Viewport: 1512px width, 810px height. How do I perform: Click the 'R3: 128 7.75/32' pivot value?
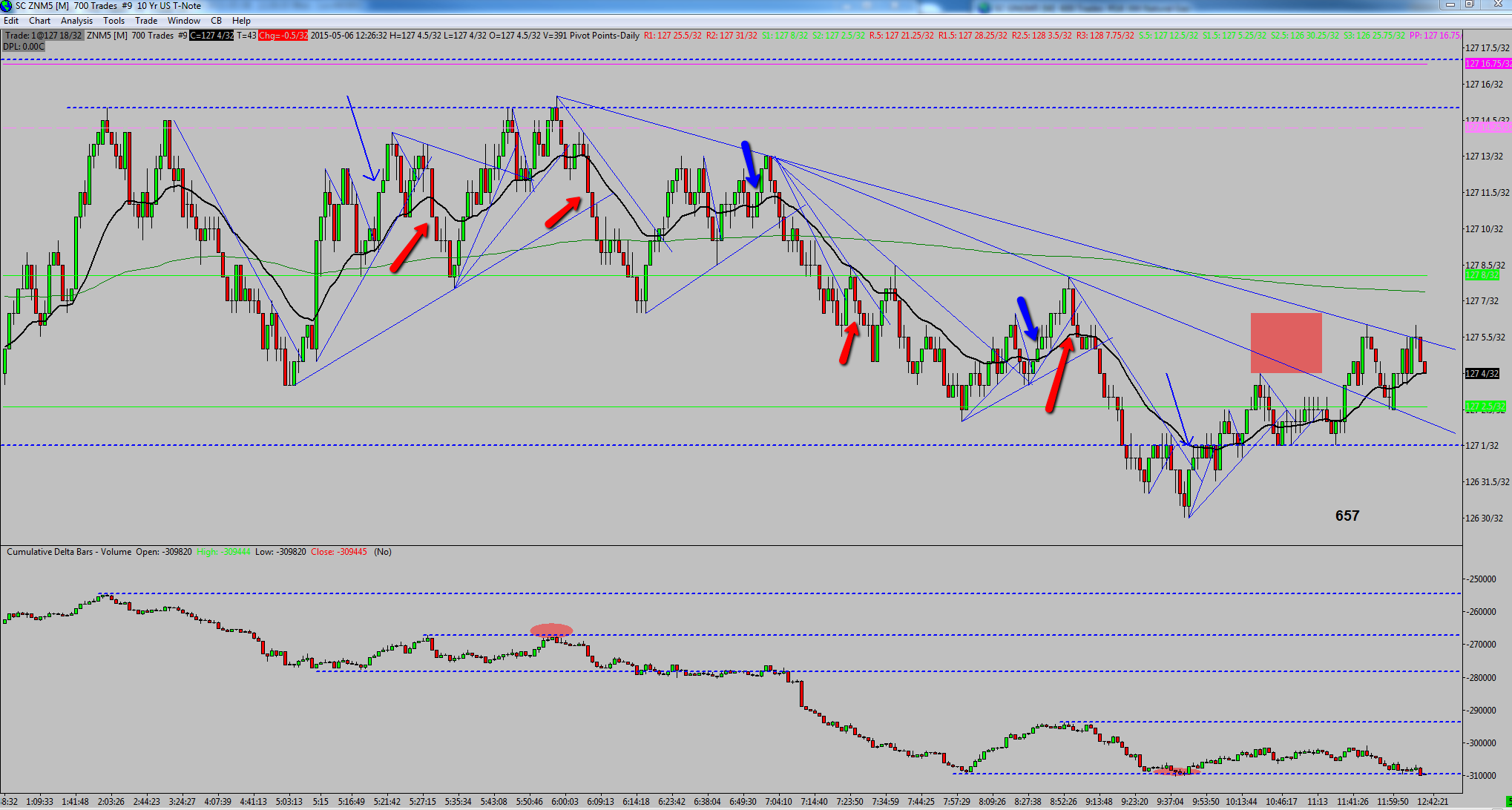tap(1105, 35)
